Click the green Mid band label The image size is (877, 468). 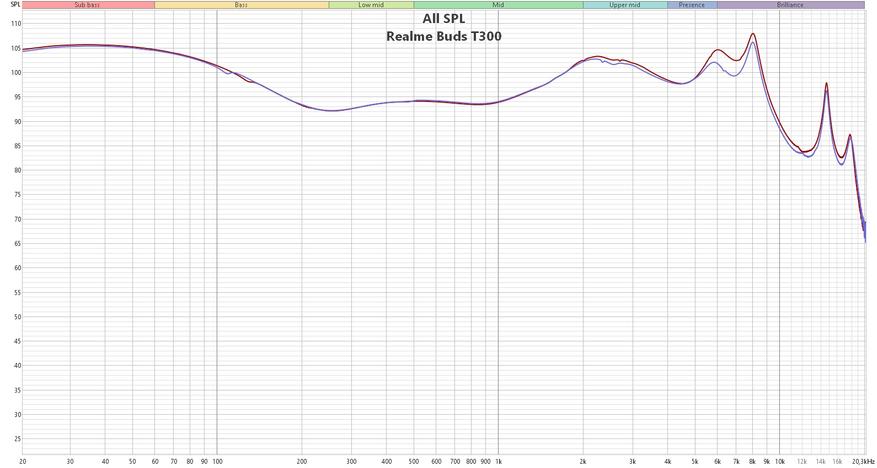(x=498, y=5)
